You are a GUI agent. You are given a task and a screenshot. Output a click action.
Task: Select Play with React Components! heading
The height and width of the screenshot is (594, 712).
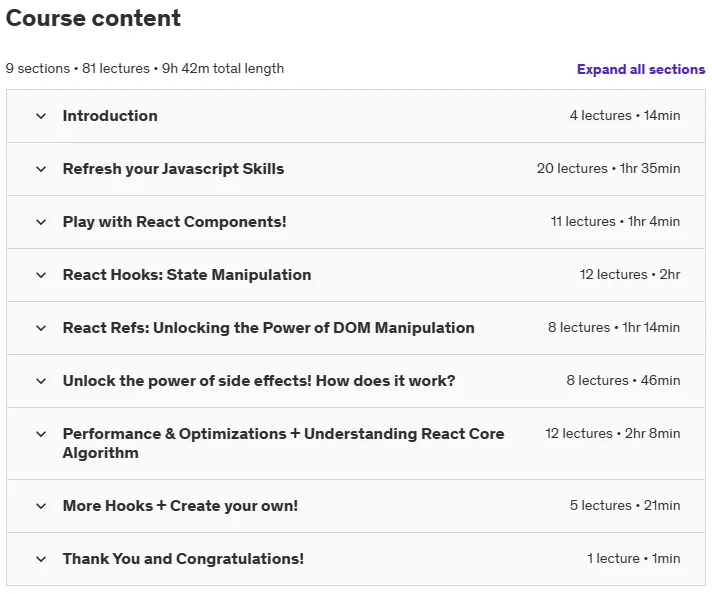(x=175, y=222)
